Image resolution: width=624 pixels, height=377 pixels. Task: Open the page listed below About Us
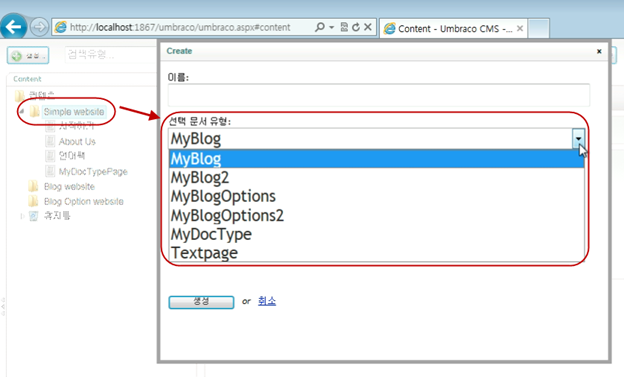point(72,156)
